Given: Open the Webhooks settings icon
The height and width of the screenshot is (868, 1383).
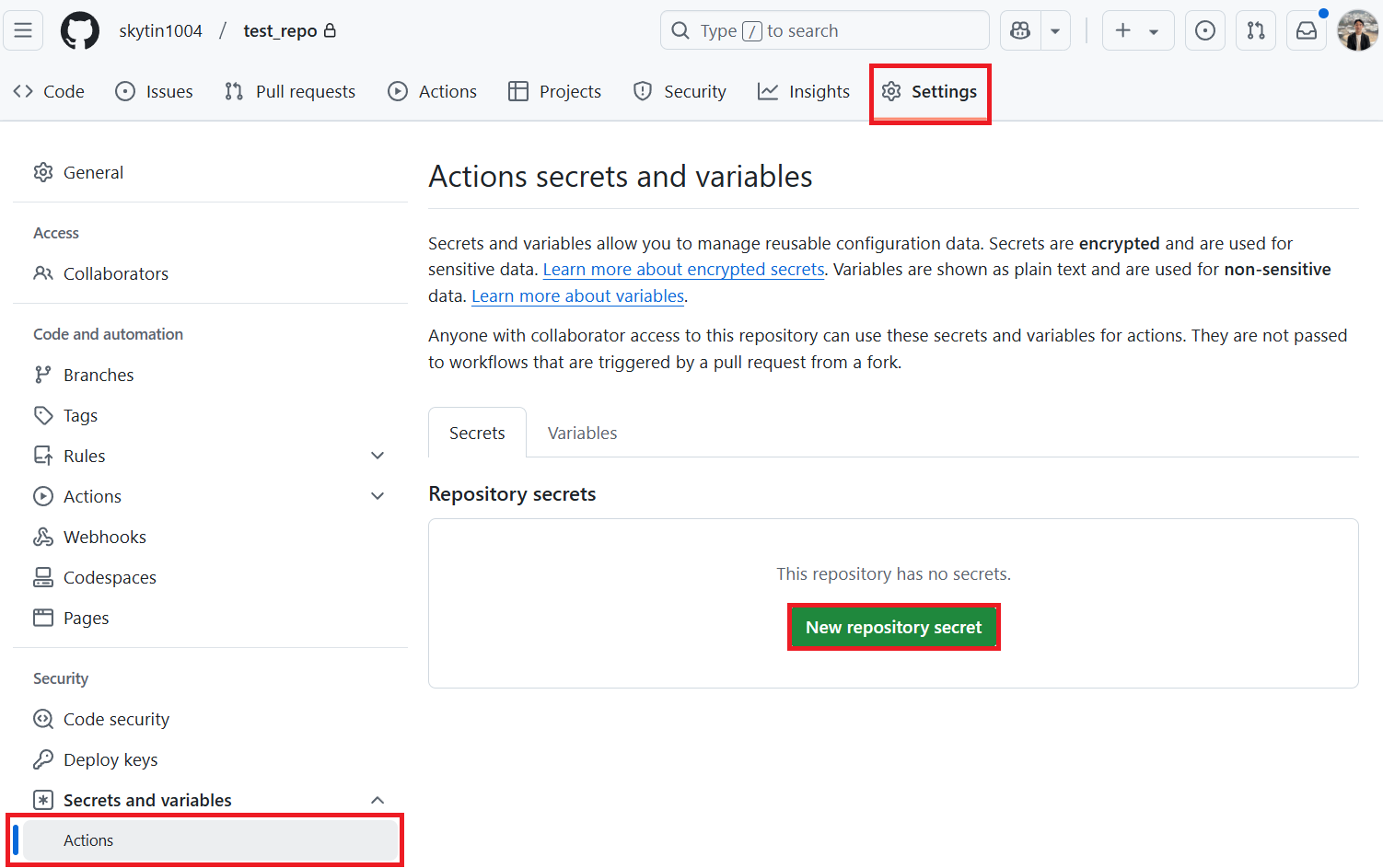Looking at the screenshot, I should point(43,536).
